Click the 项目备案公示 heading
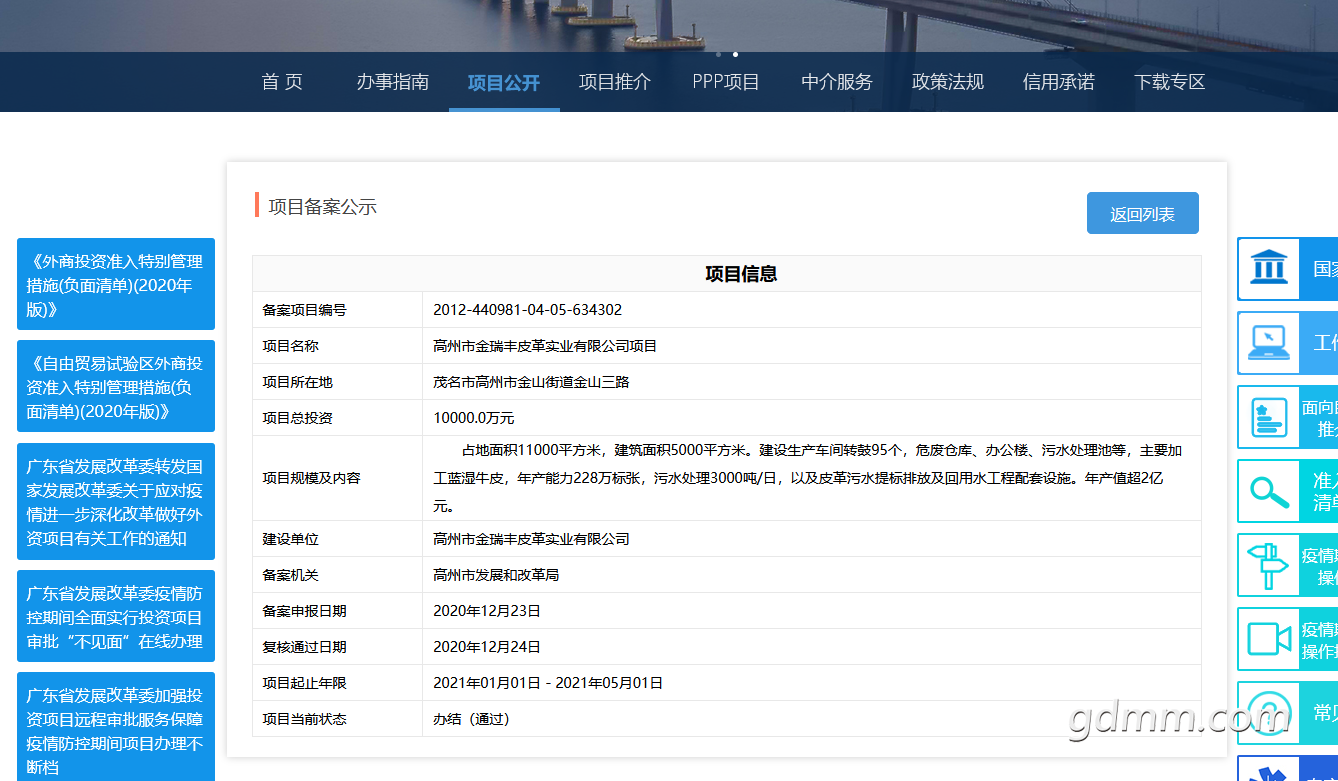The width and height of the screenshot is (1338, 781). [x=322, y=207]
